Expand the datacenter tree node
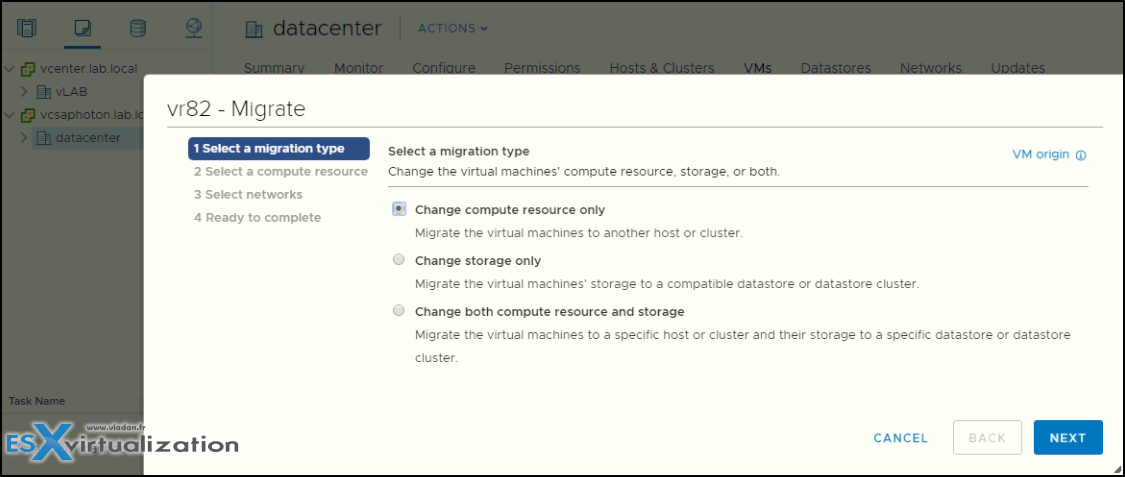This screenshot has width=1125, height=477. pos(24,138)
